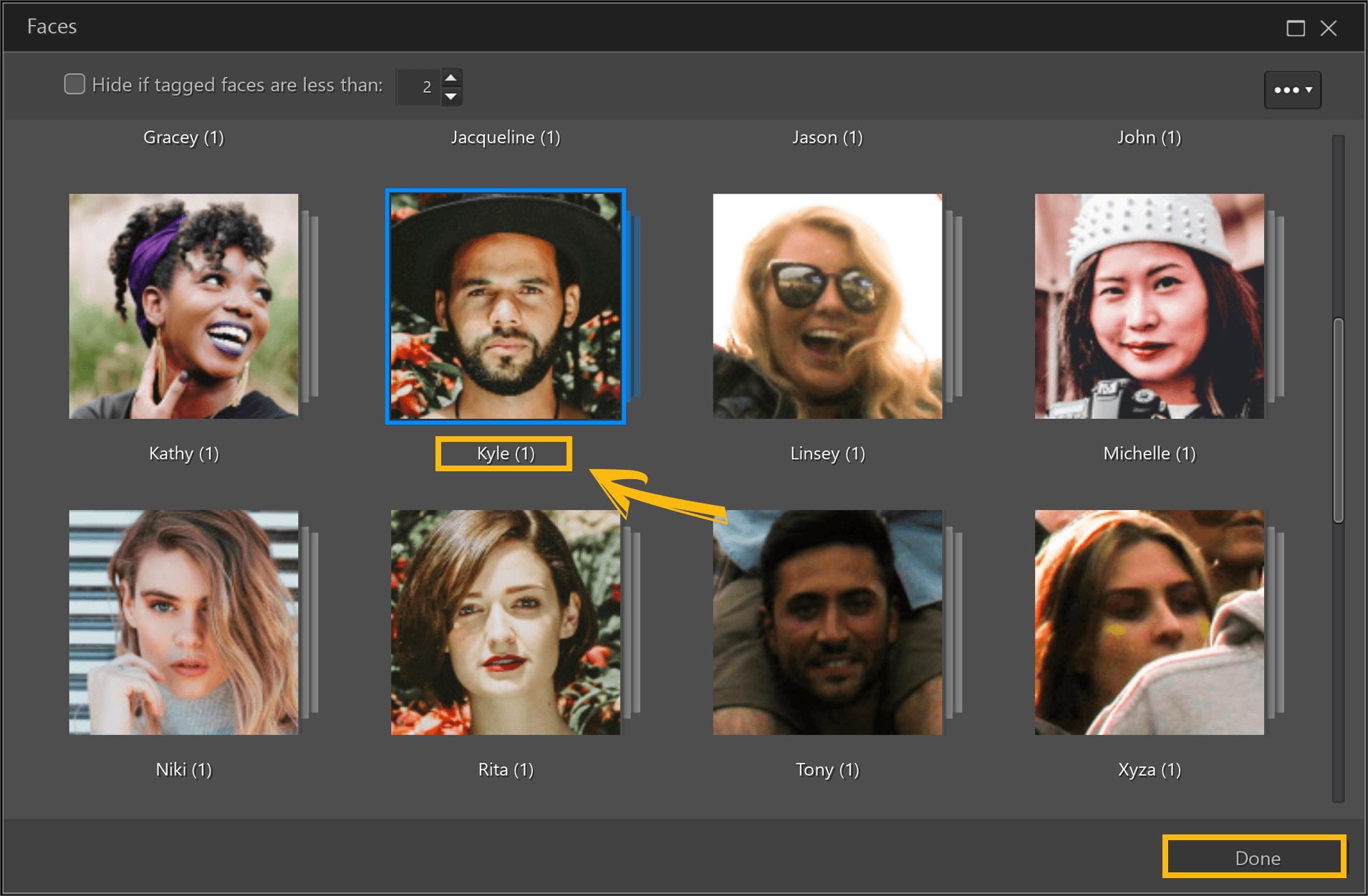Select Tony's face thumbnail
This screenshot has width=1368, height=896.
coord(827,622)
